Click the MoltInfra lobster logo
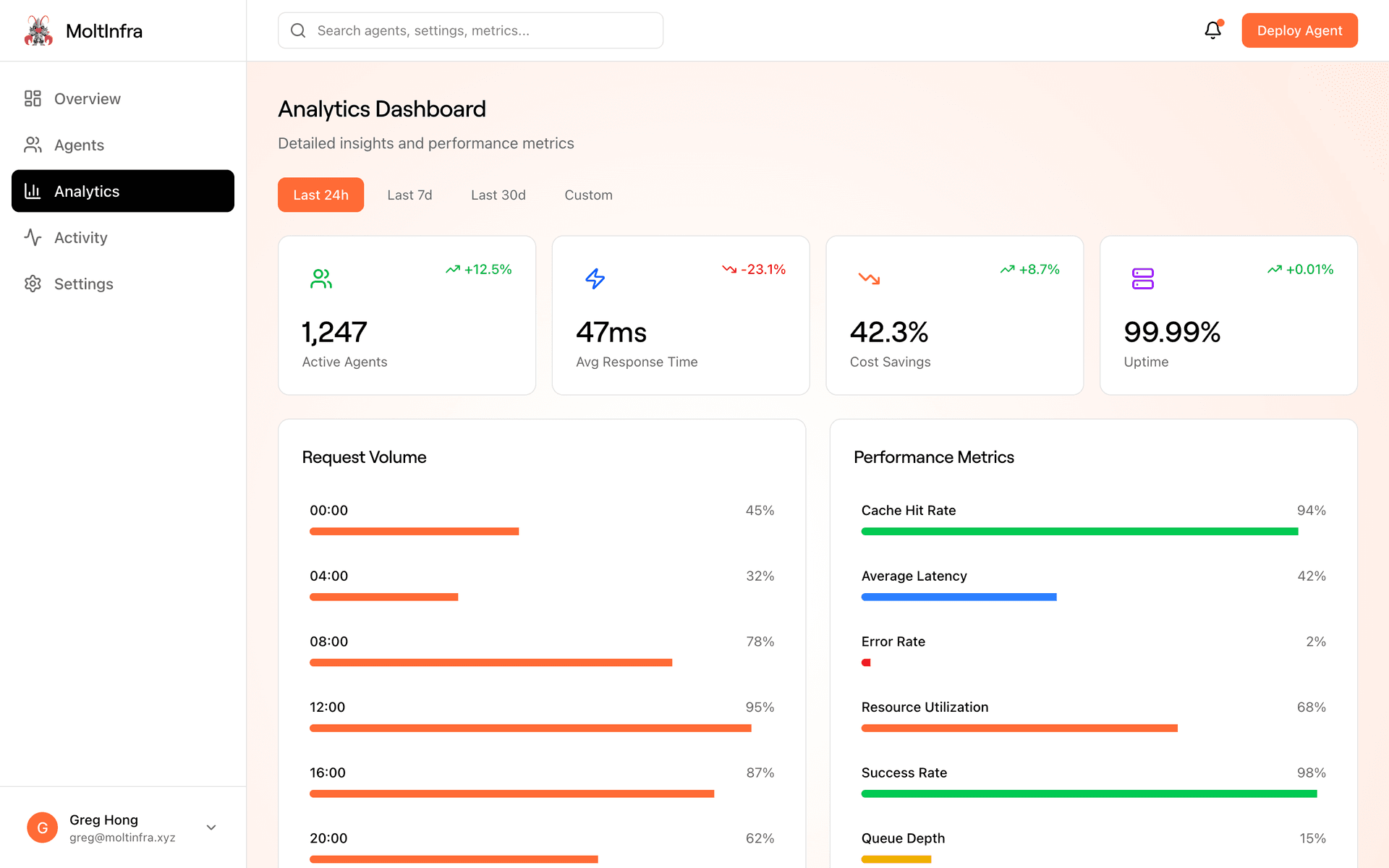1389x868 pixels. tap(38, 30)
